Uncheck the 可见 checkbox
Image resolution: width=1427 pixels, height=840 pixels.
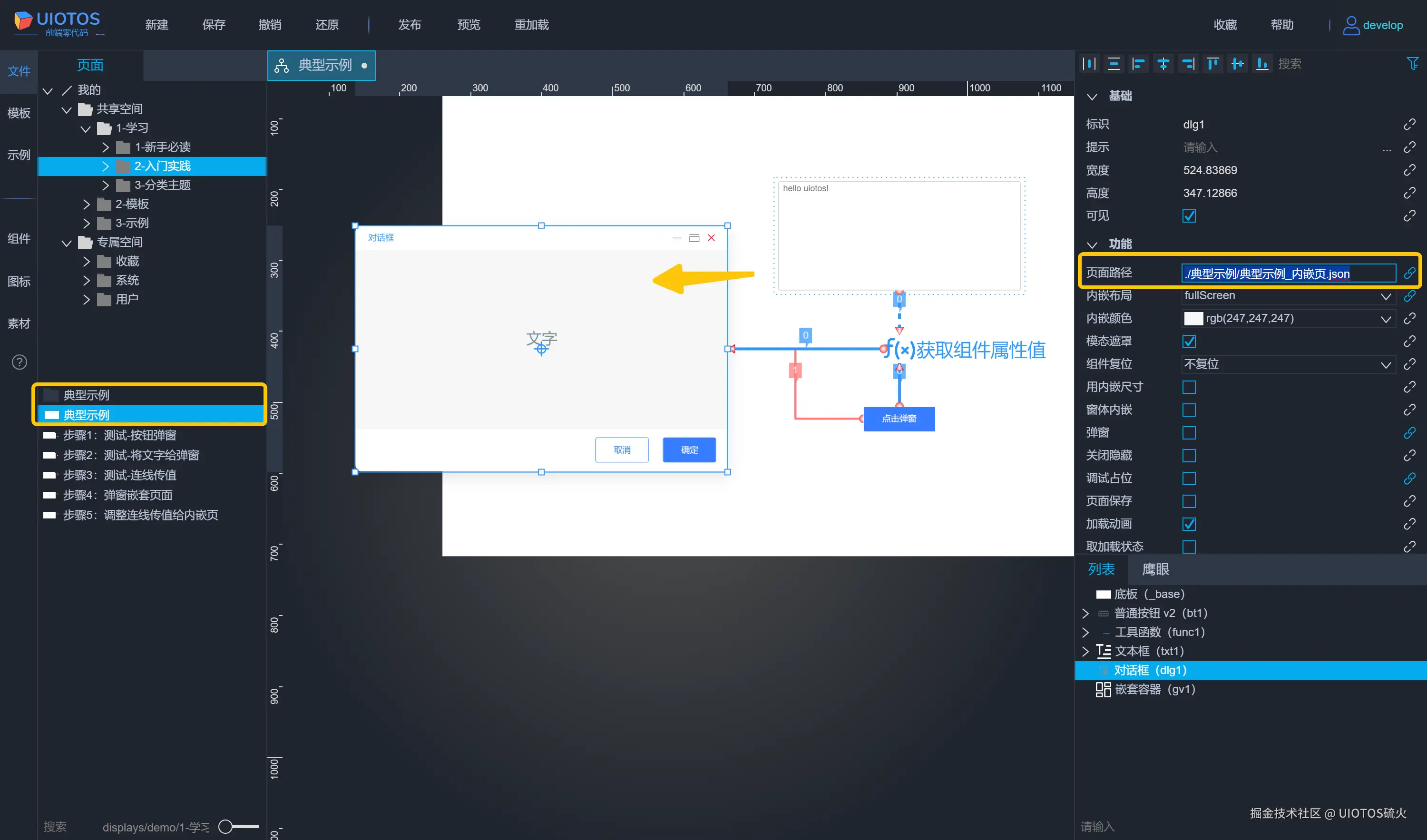tap(1189, 216)
